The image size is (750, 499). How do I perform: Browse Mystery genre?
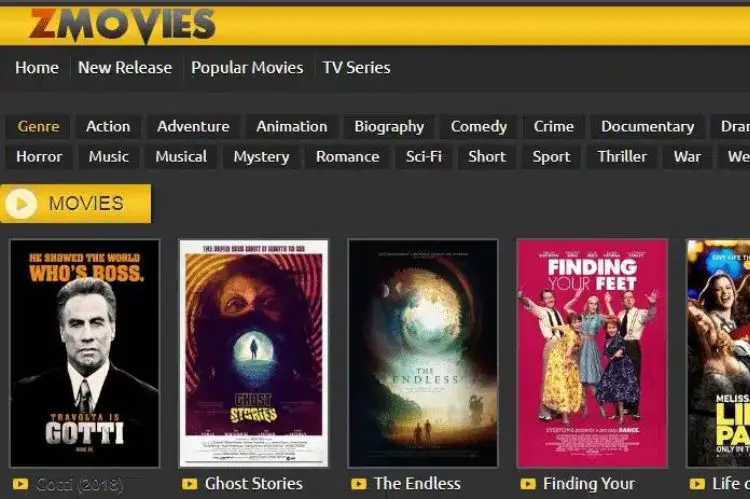[x=261, y=156]
